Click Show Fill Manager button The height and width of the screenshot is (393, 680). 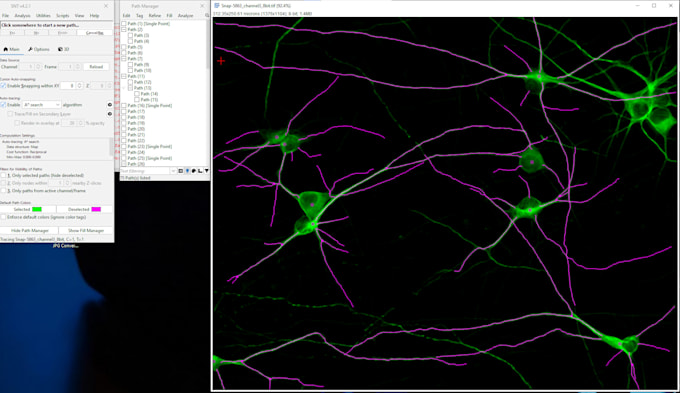86,230
